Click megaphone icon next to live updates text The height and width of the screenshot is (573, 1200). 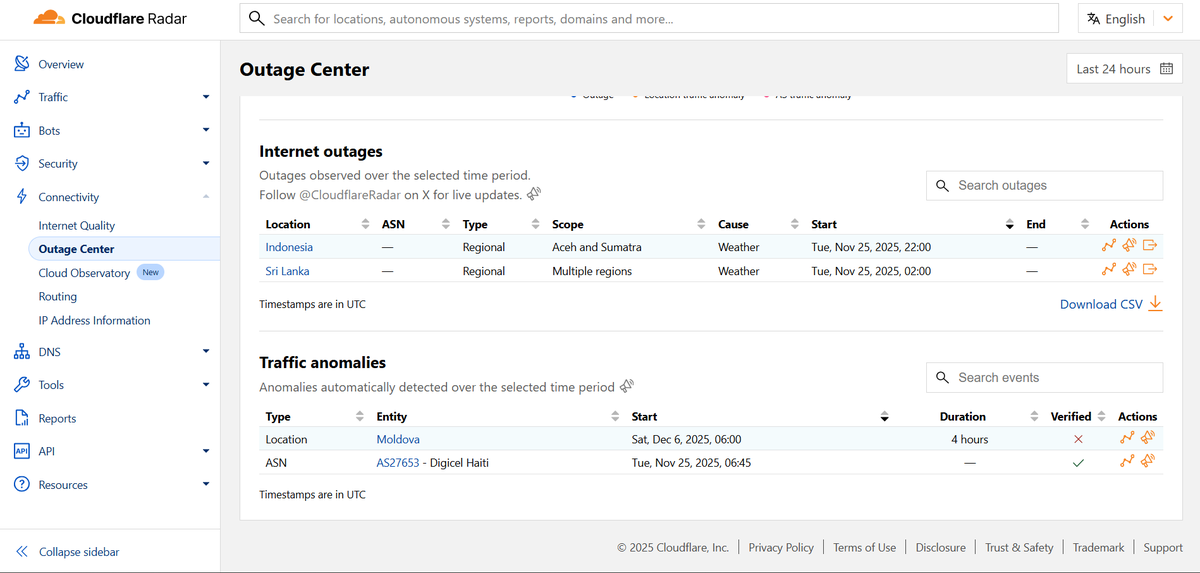[x=535, y=194]
